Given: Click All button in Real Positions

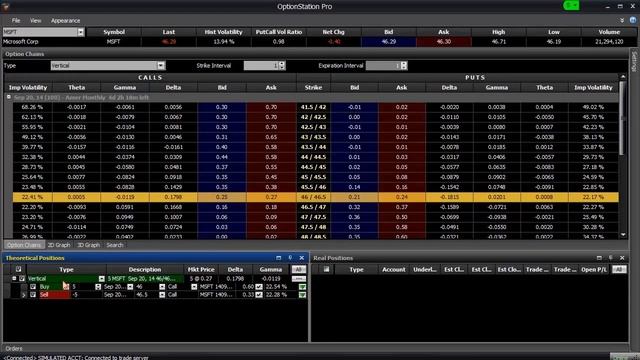Looking at the screenshot, I should tap(619, 269).
